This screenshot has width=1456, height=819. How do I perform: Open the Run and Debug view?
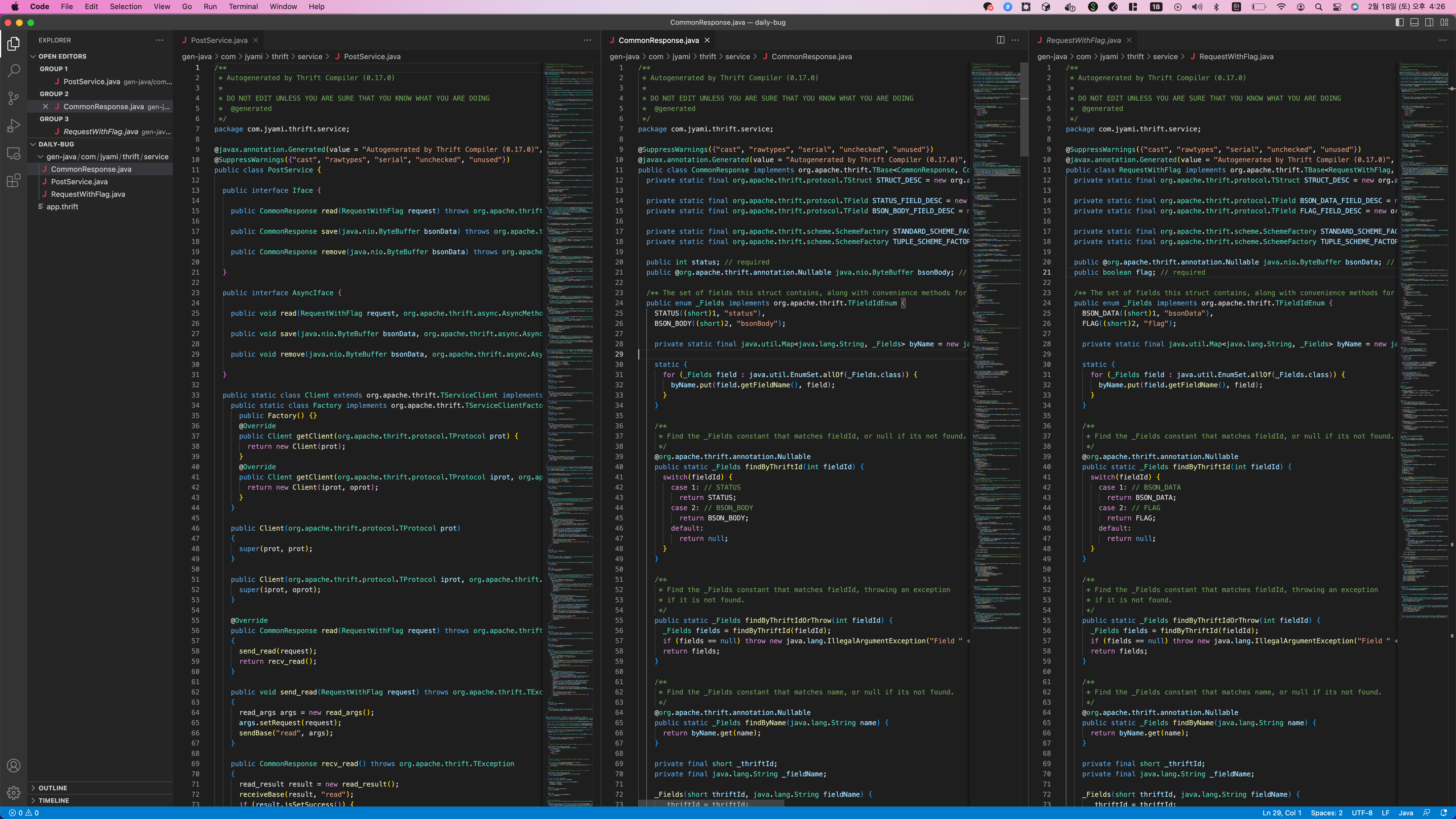click(14, 125)
